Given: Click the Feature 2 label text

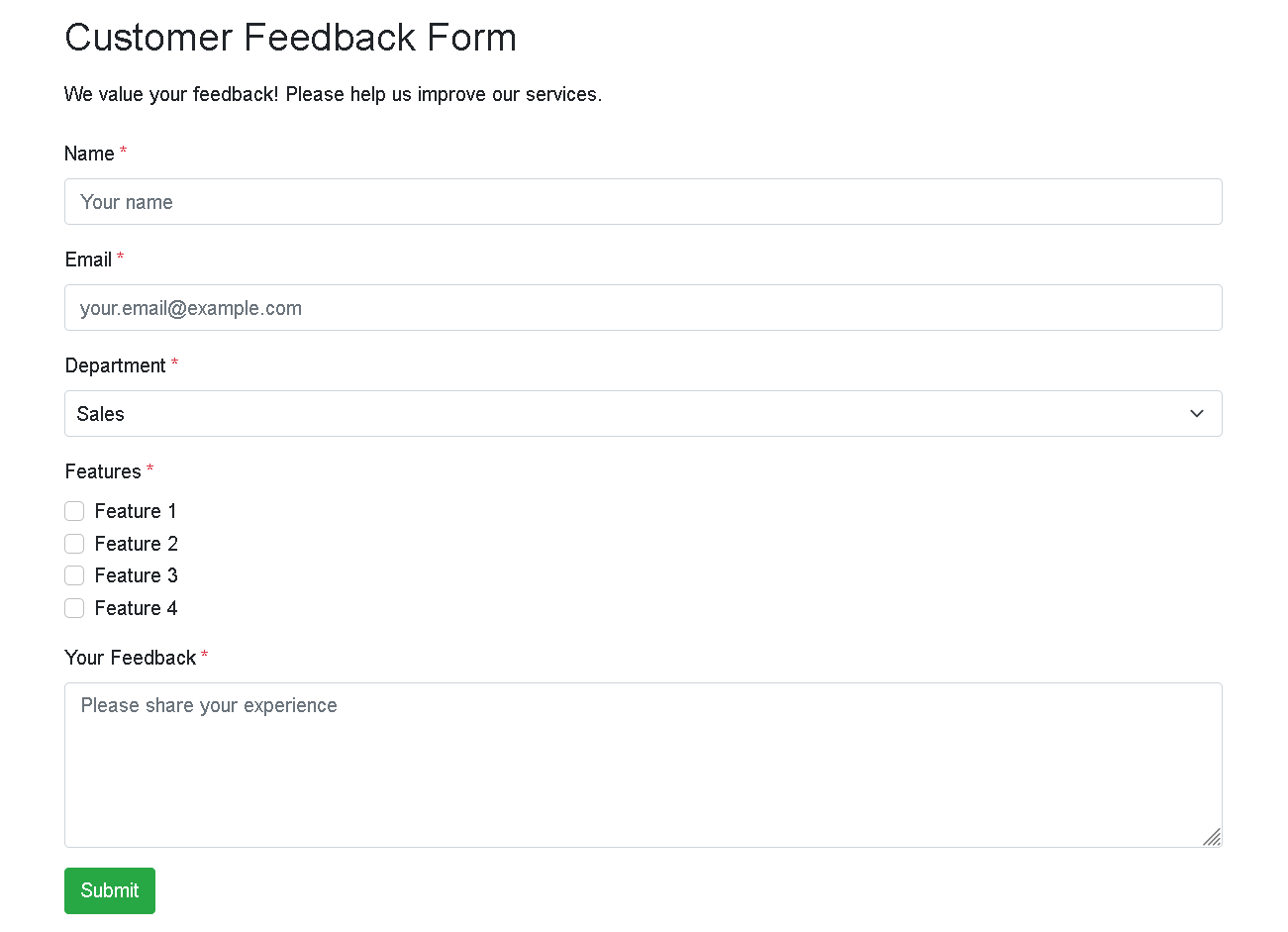Looking at the screenshot, I should click(x=136, y=544).
